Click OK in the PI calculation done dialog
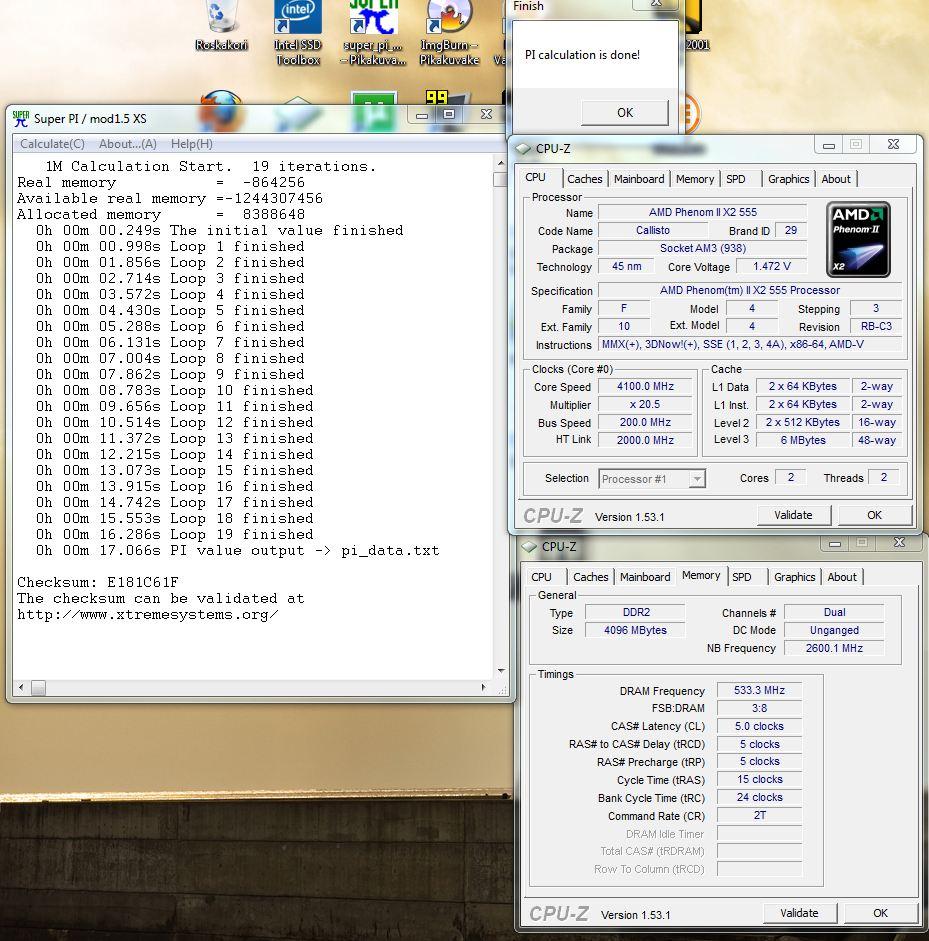Image resolution: width=929 pixels, height=941 pixels. 625,112
